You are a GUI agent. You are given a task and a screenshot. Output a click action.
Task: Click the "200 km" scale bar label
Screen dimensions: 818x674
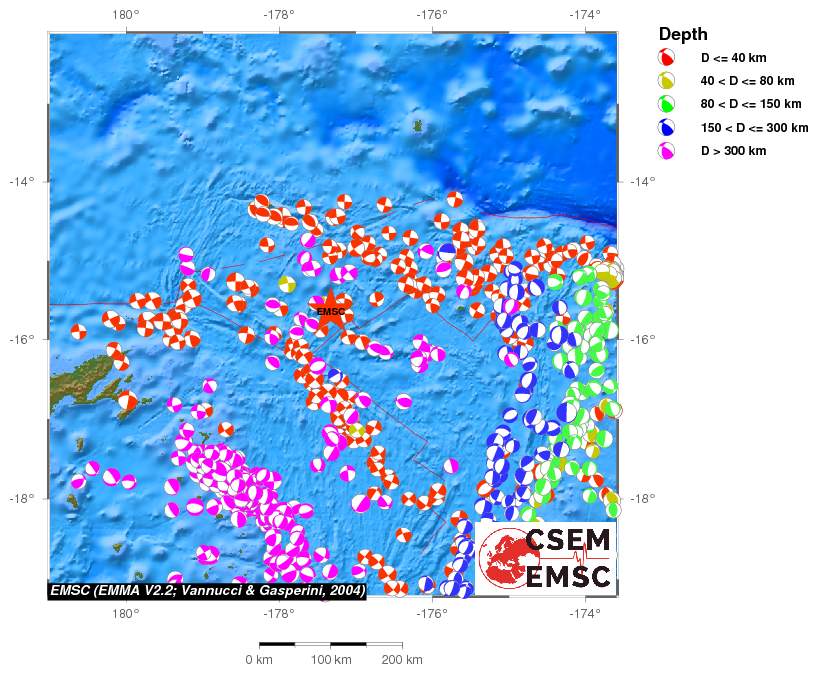coord(402,660)
